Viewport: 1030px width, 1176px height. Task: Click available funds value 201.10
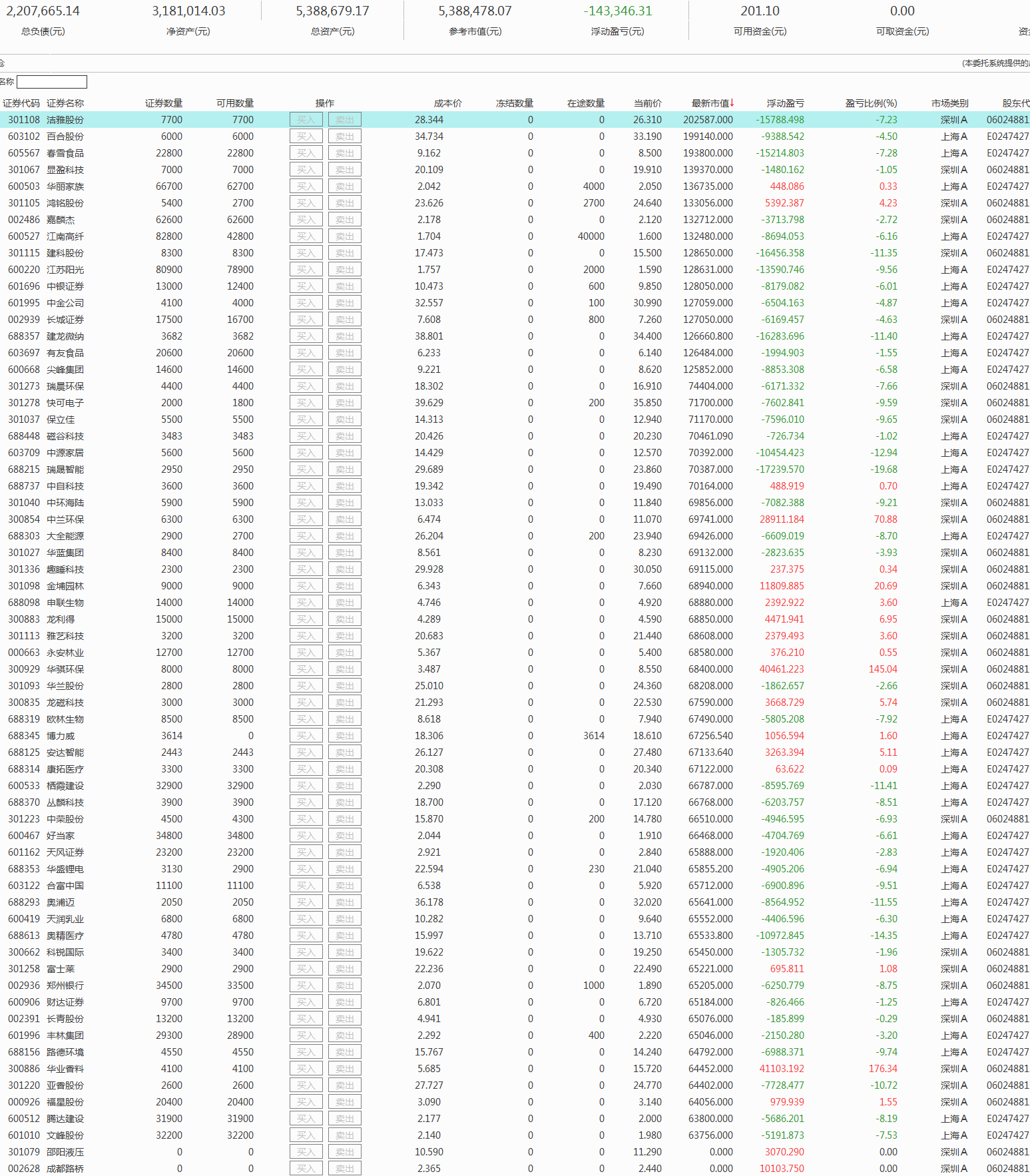tap(760, 11)
